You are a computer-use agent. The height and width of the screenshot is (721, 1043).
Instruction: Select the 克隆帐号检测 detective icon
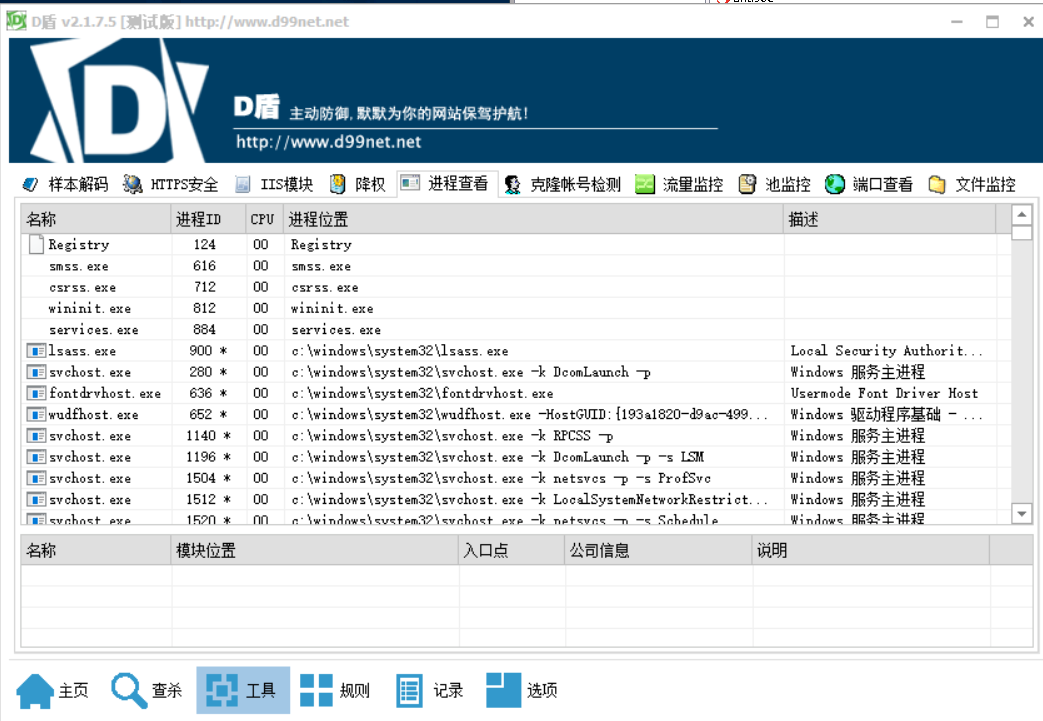tap(512, 184)
